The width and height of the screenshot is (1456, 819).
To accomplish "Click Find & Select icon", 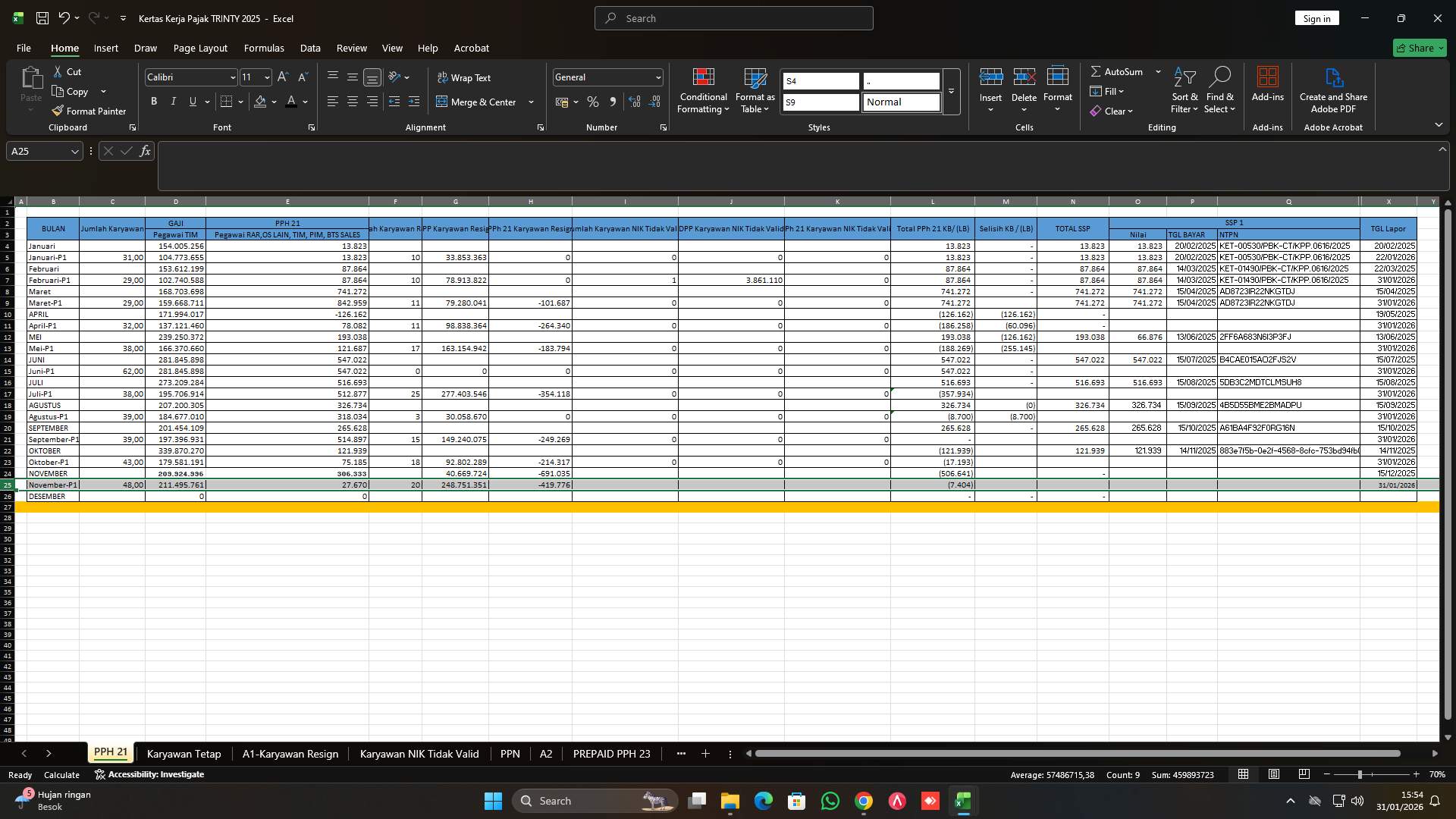I will [1219, 91].
